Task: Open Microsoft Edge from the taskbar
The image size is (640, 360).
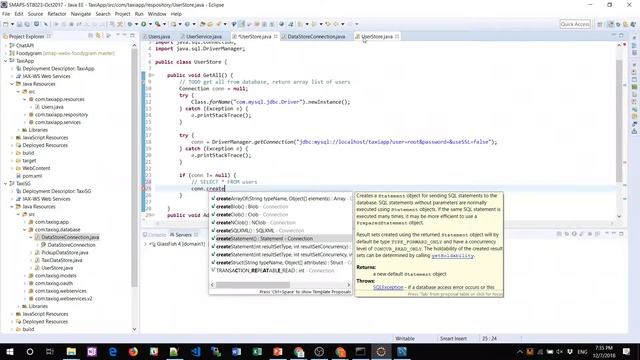Action: 113,351
